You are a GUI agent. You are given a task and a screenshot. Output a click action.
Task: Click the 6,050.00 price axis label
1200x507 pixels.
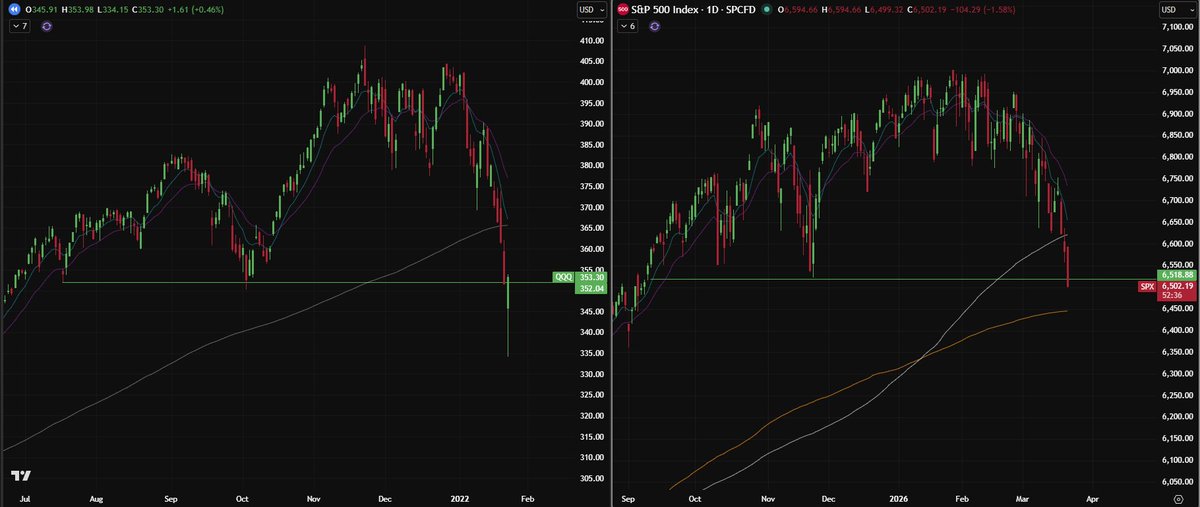point(1176,481)
